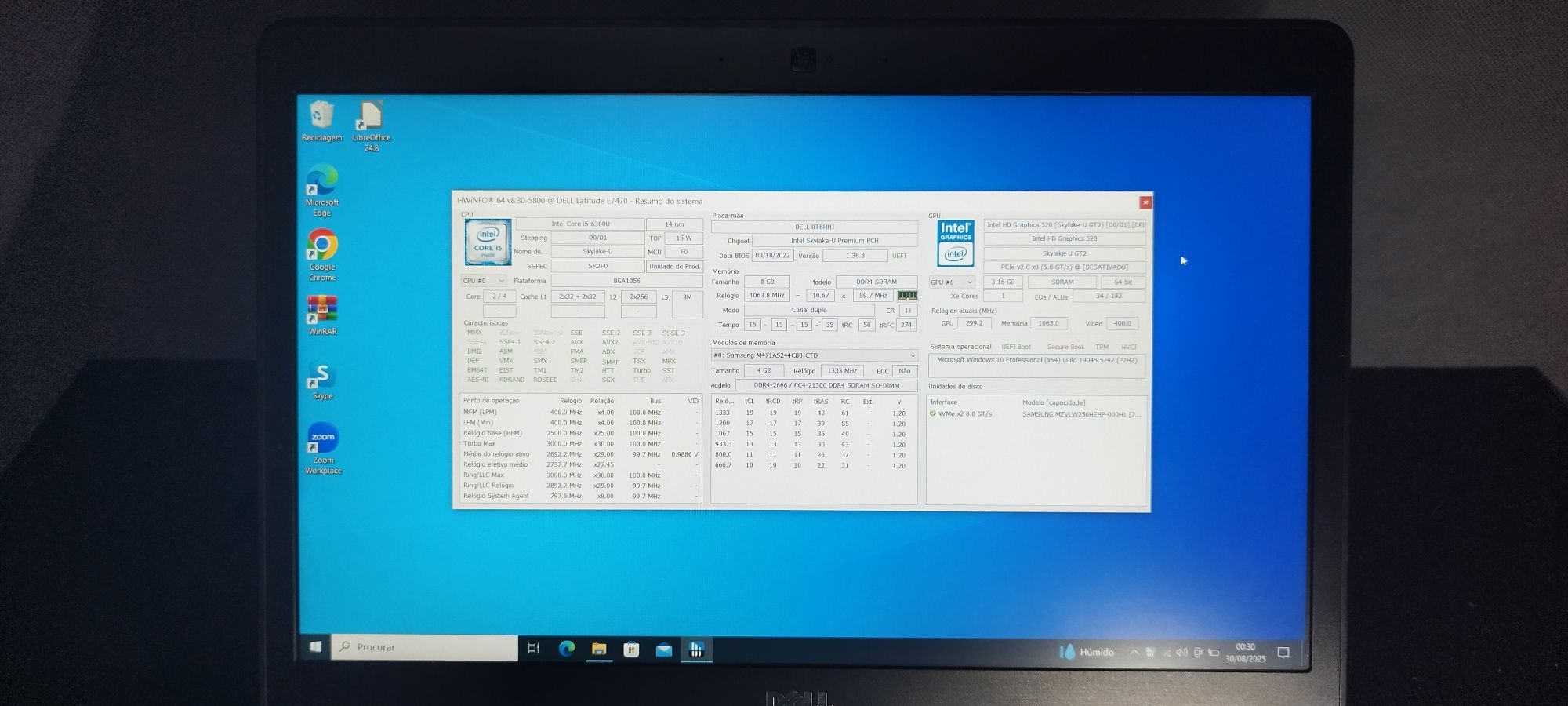Click the Unidade de Prod. field
1568x706 pixels.
coord(674,266)
